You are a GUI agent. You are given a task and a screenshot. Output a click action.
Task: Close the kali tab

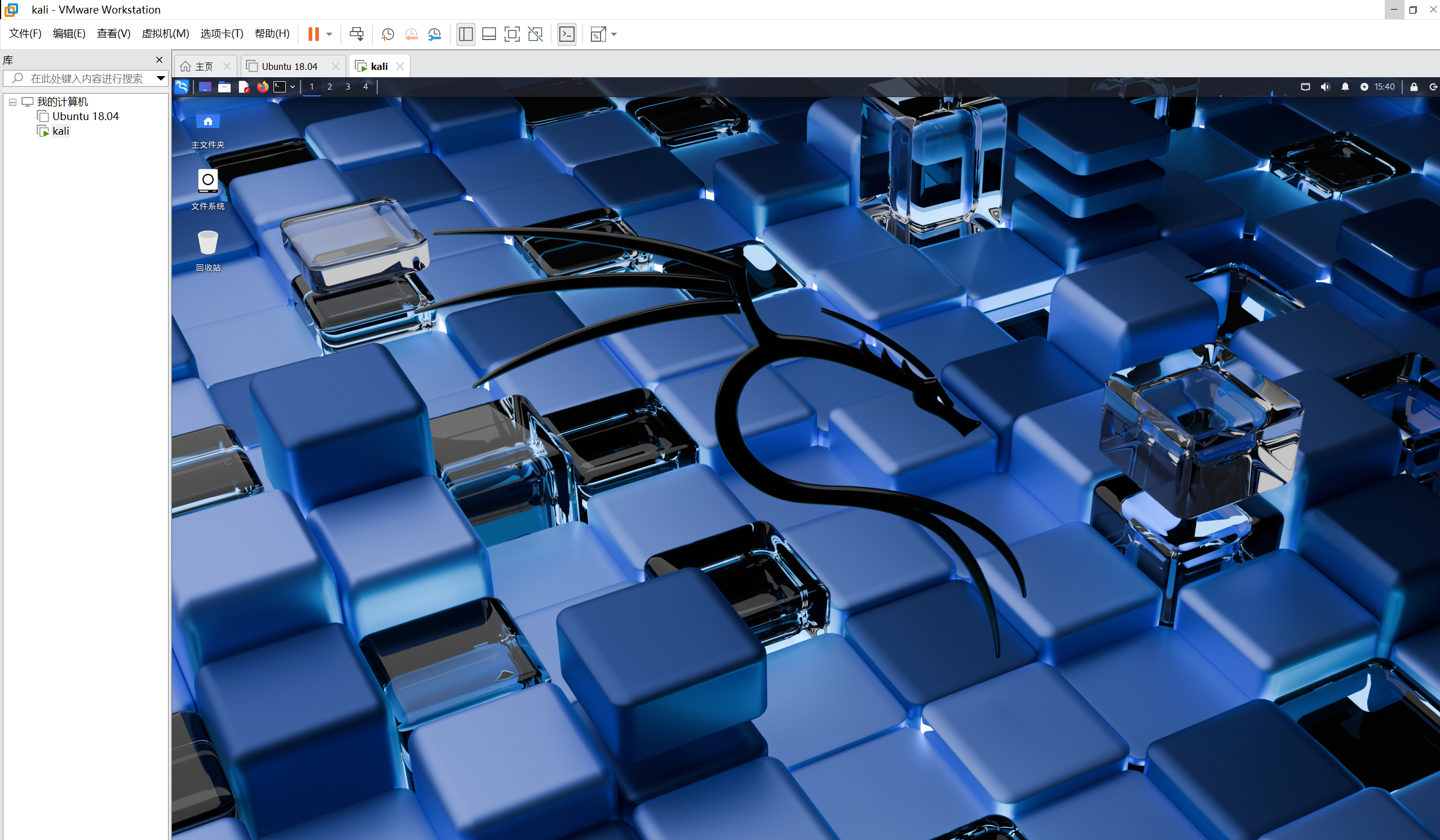point(400,67)
